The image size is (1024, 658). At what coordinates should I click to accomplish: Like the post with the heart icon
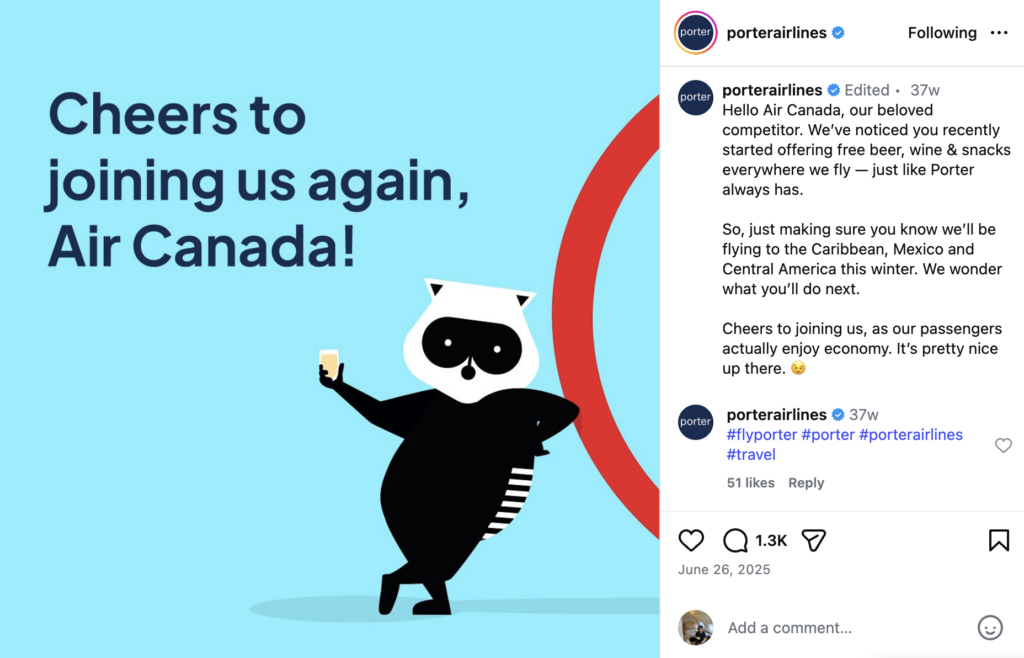pyautogui.click(x=691, y=540)
